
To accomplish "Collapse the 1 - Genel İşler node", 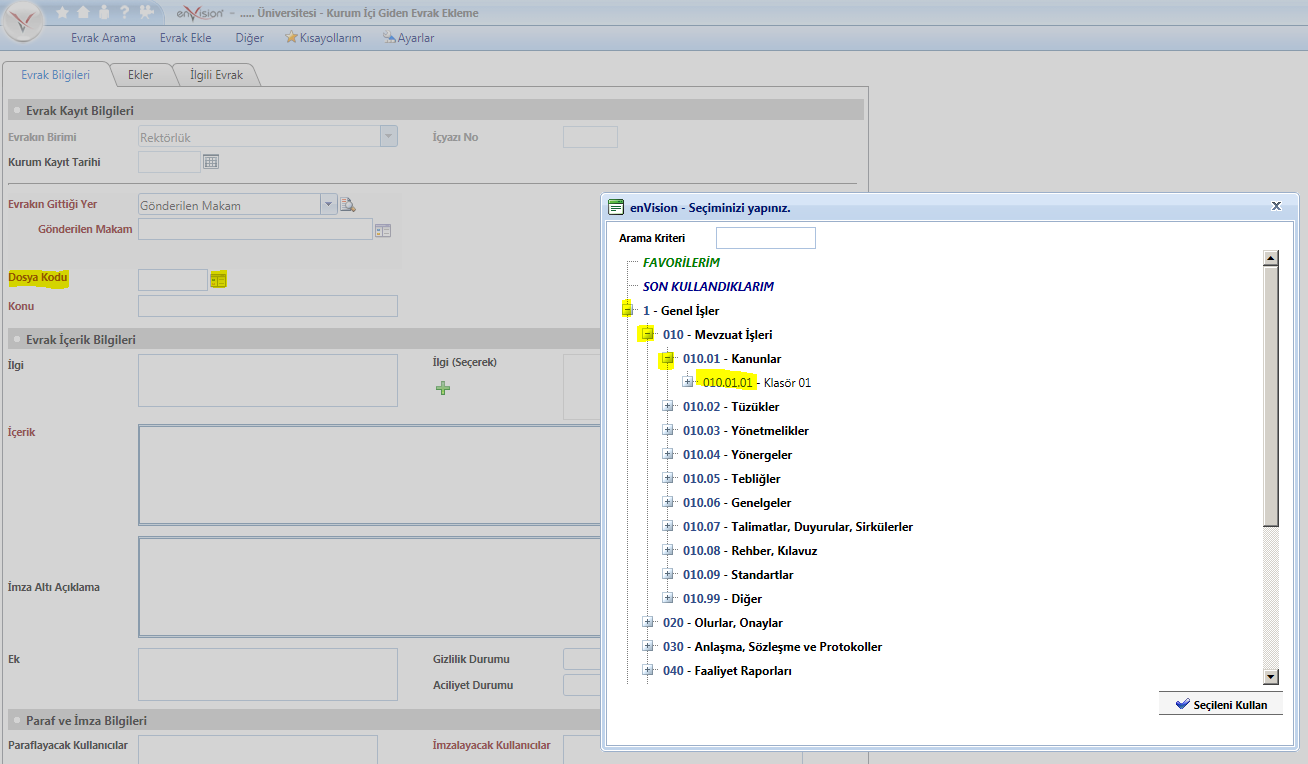I will pos(627,310).
